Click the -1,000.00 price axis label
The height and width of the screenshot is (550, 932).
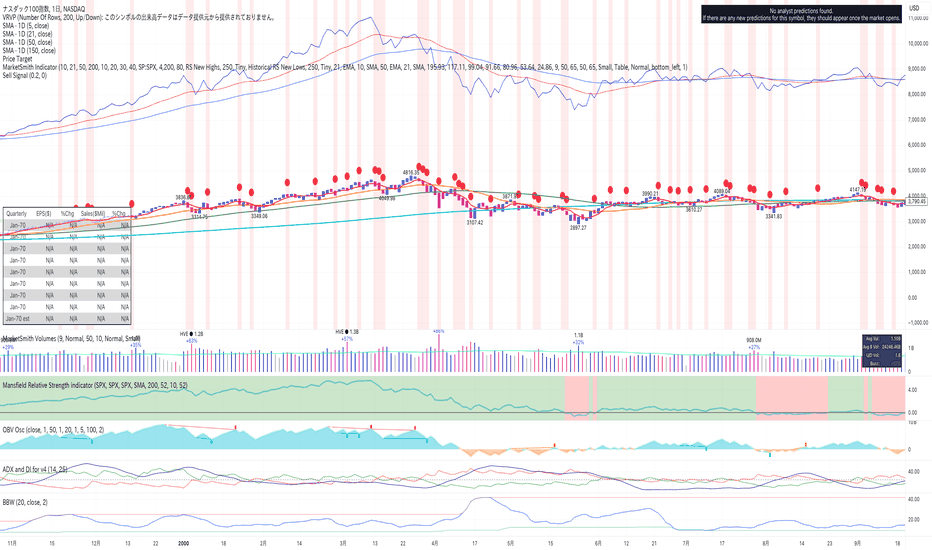[918, 322]
